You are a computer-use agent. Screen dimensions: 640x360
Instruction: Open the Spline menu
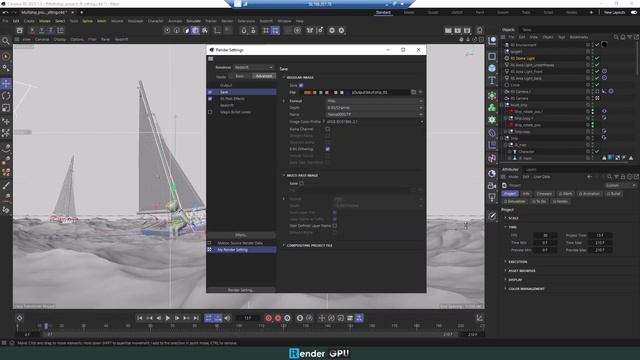pyautogui.click(x=87, y=21)
